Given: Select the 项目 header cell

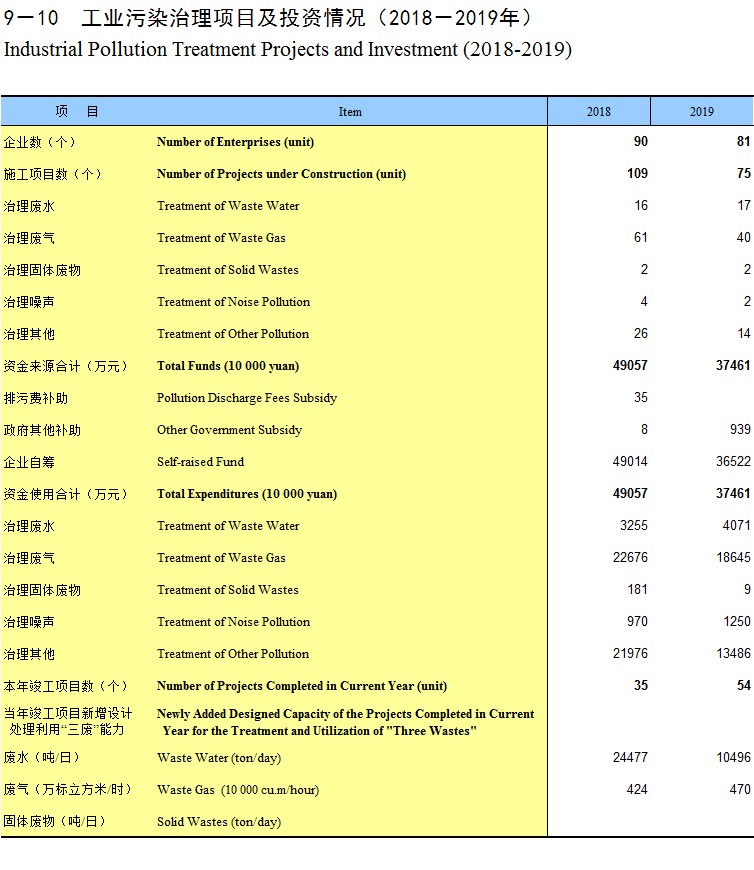Looking at the screenshot, I should pos(77,112).
